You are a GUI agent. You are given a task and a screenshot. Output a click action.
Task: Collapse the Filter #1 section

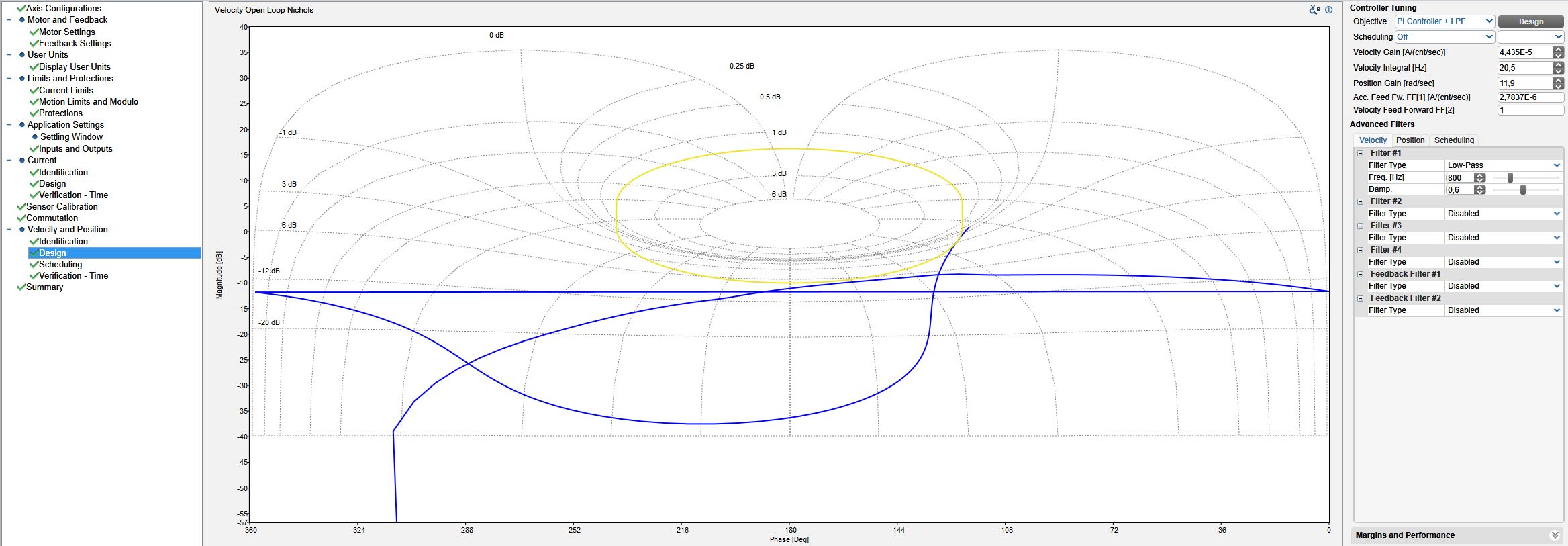click(1361, 153)
